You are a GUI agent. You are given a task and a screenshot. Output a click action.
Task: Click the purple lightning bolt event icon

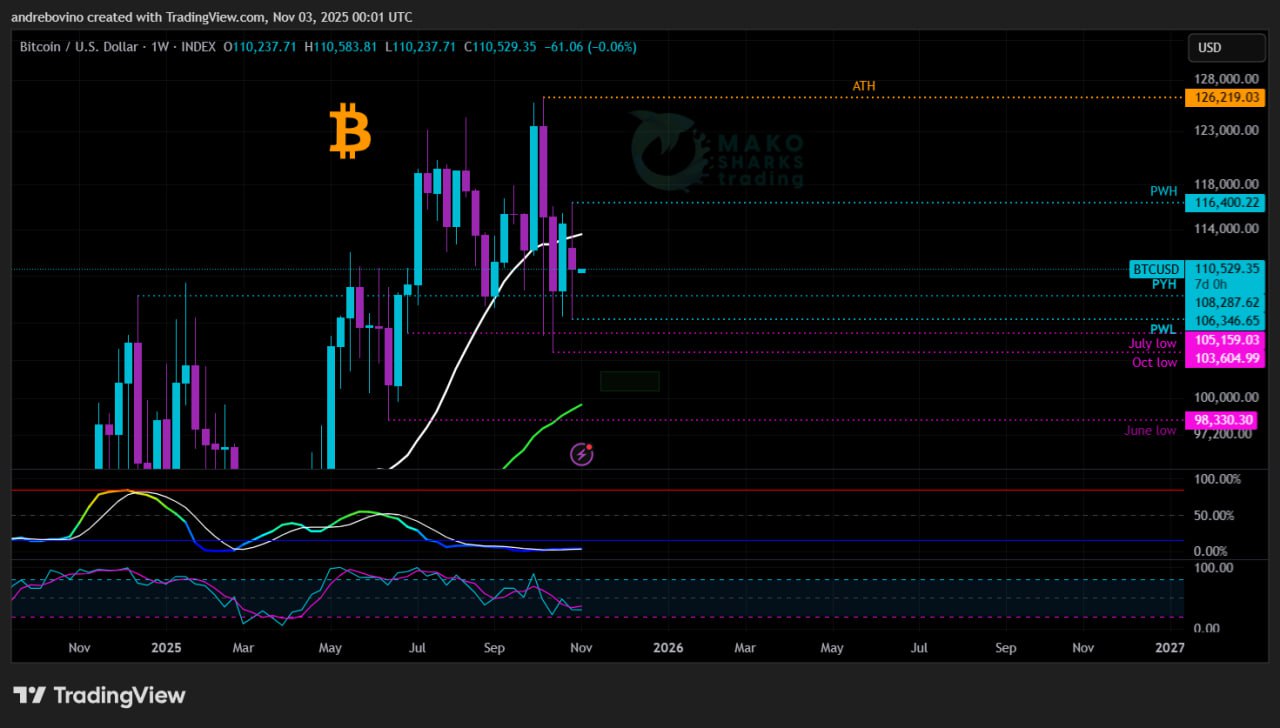click(582, 455)
